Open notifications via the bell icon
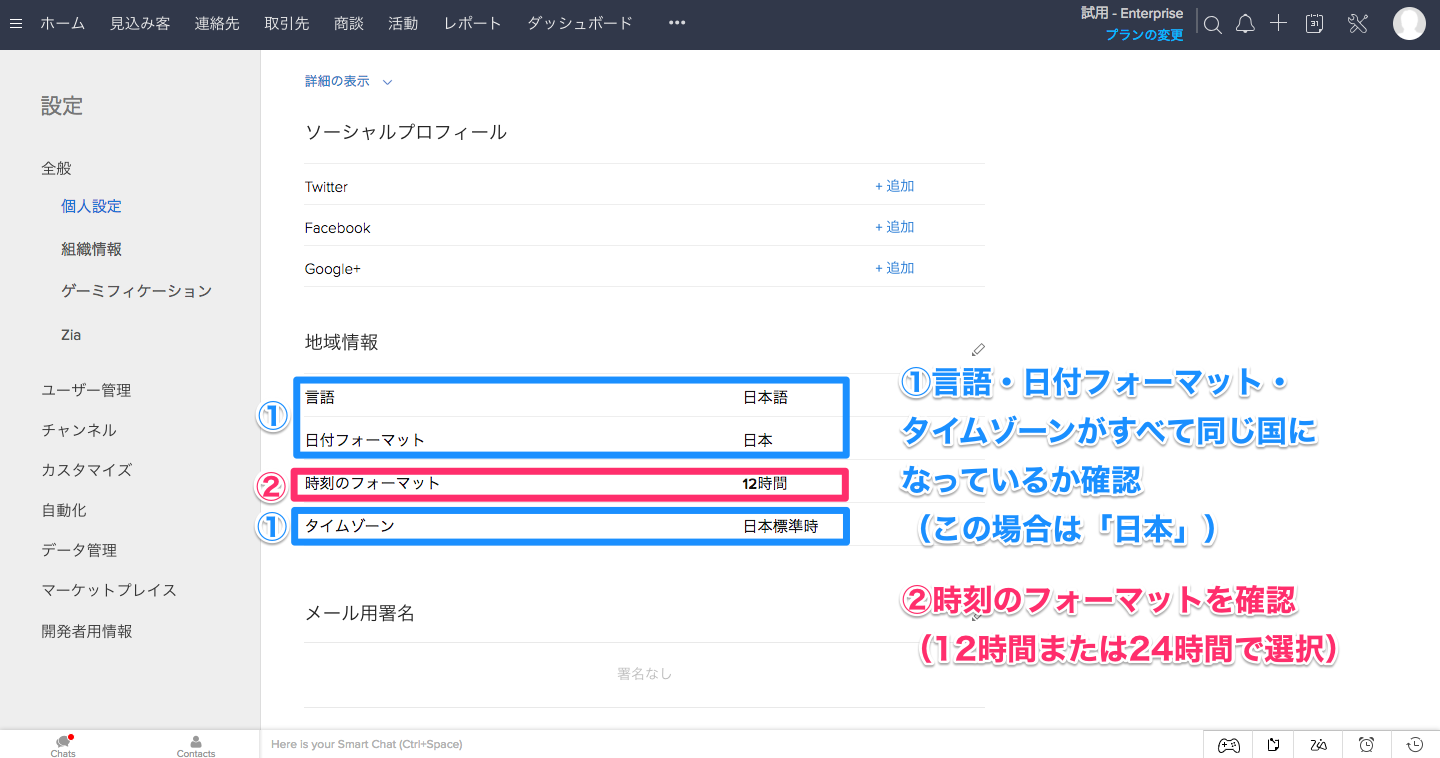The width and height of the screenshot is (1440, 758). point(1245,23)
